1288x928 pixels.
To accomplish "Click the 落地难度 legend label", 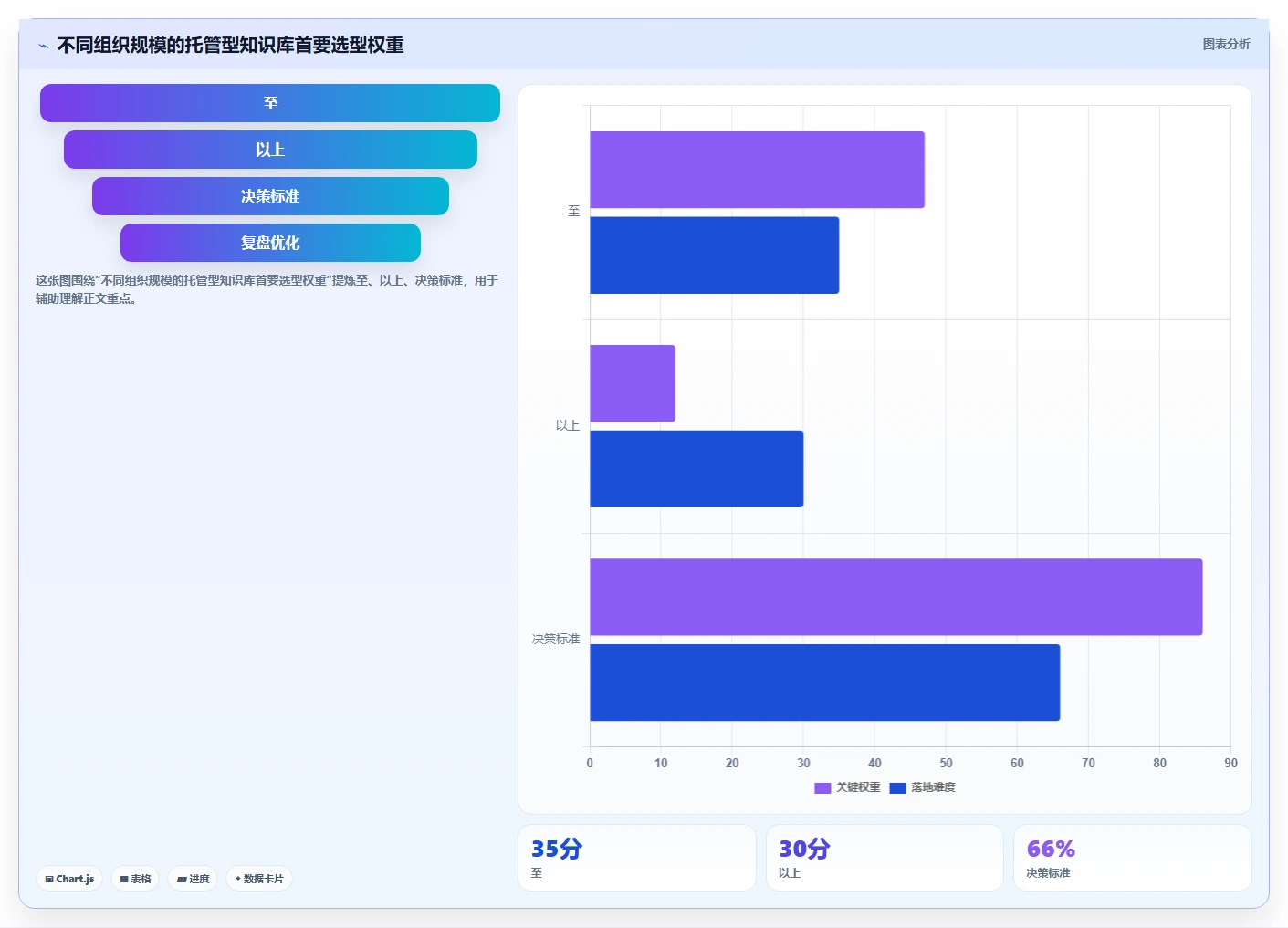I will click(933, 787).
